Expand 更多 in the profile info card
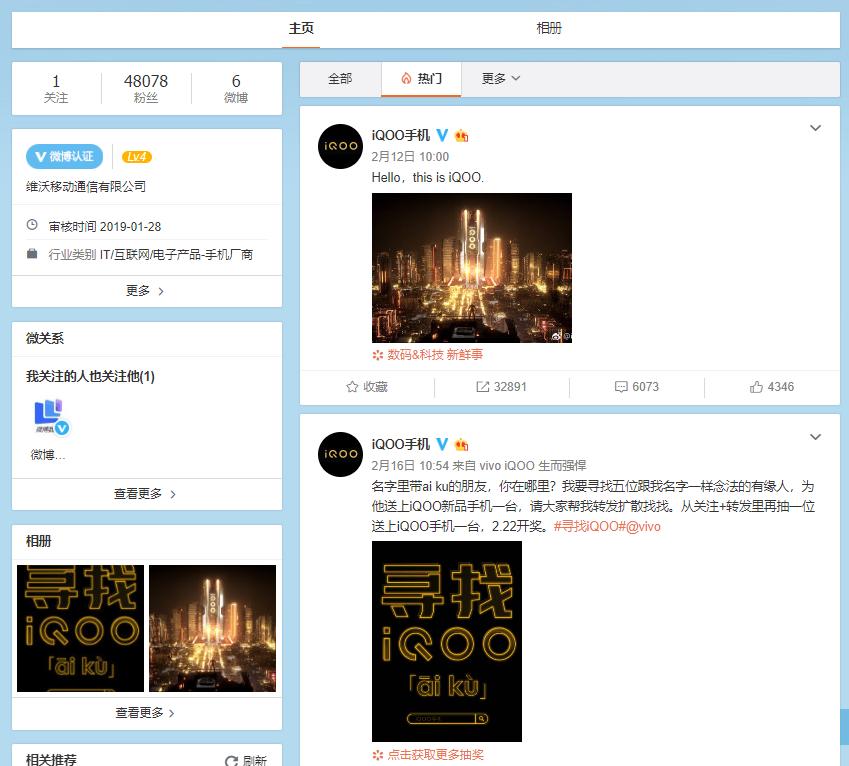The width and height of the screenshot is (849, 766). 146,291
